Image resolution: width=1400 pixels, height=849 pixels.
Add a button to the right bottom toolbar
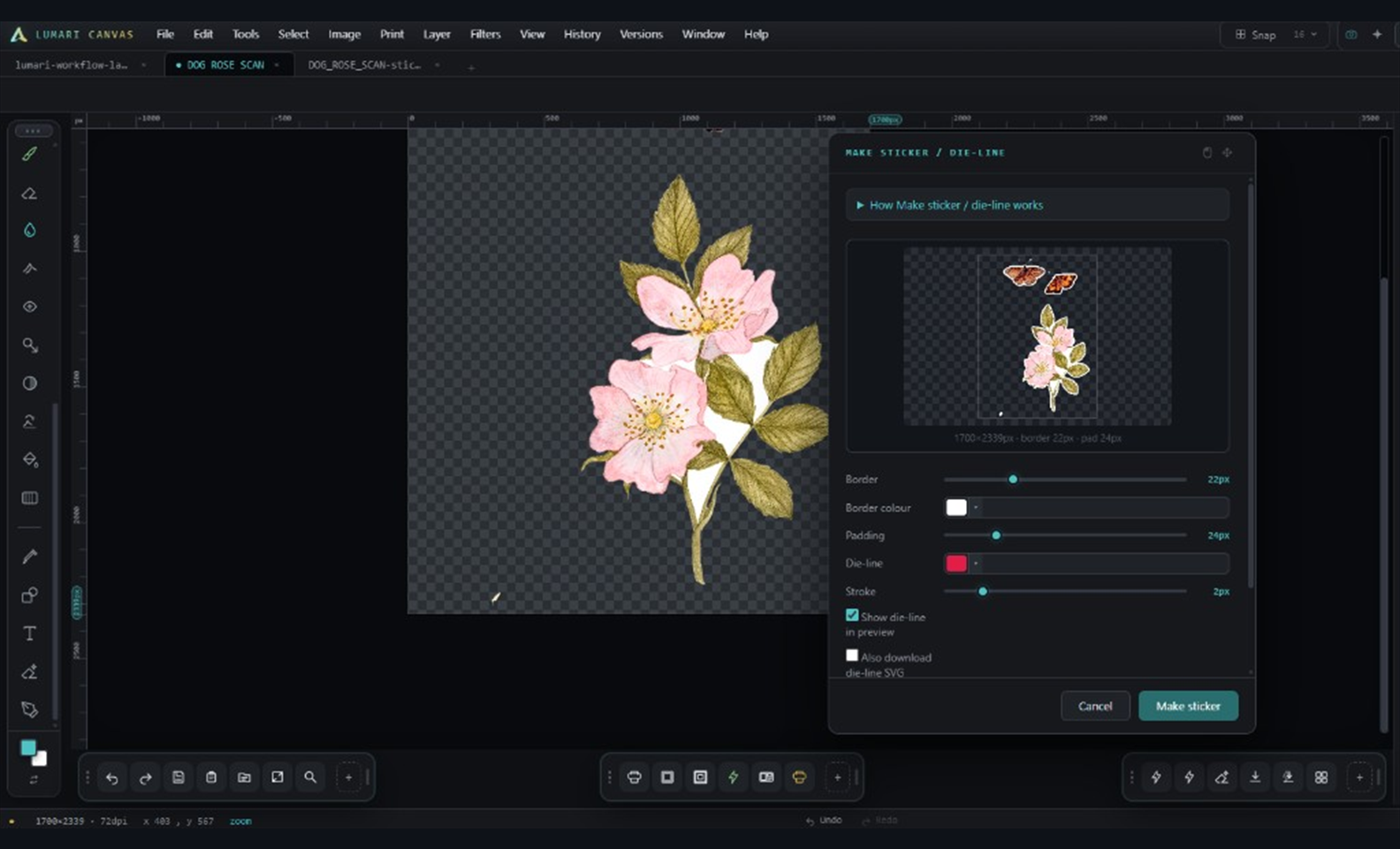[x=1359, y=777]
